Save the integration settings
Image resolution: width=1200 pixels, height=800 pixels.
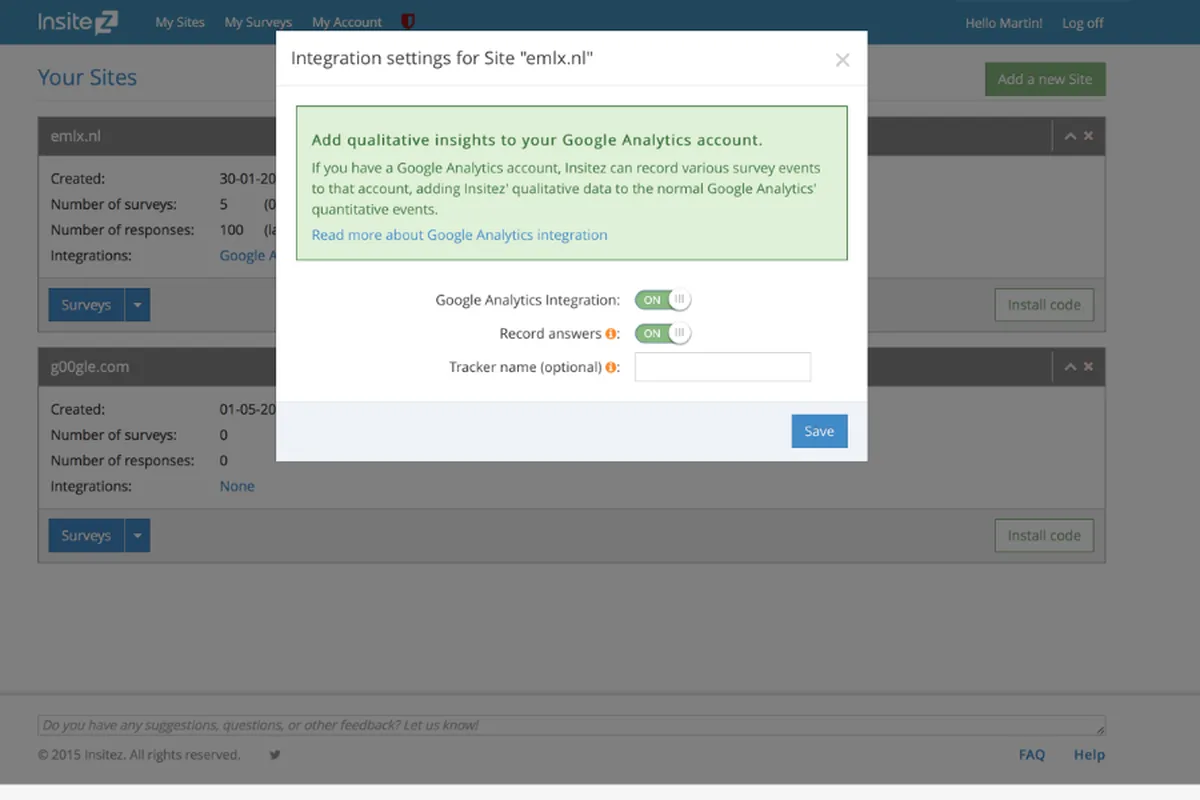(x=819, y=431)
